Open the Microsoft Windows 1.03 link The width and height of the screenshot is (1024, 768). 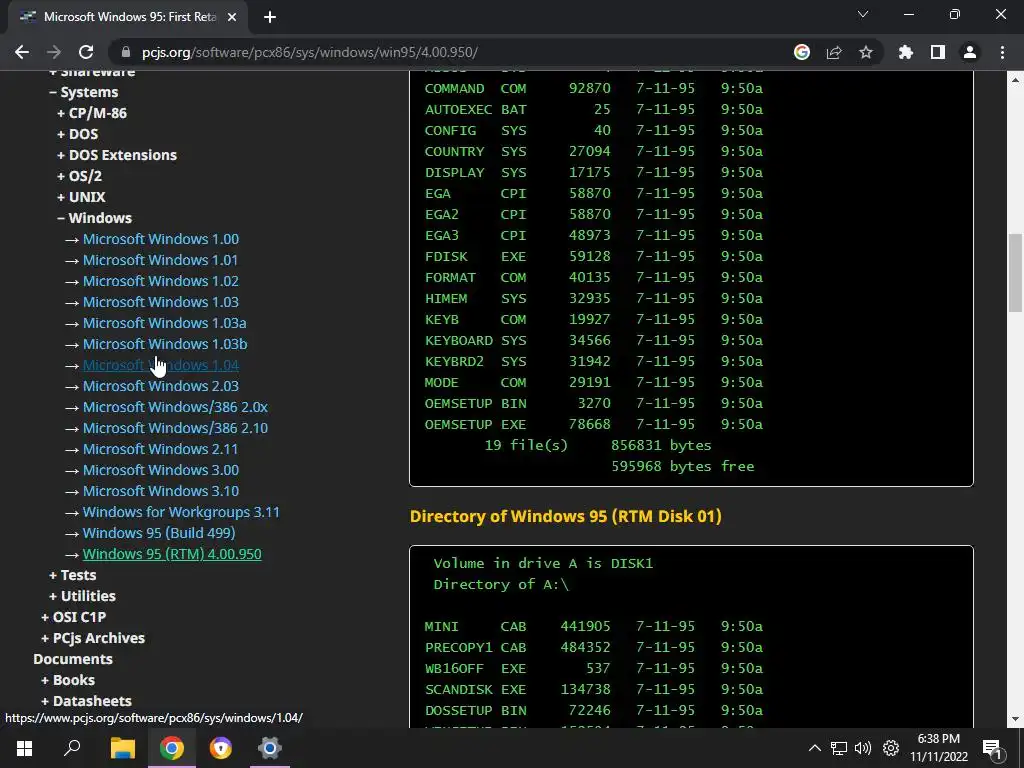pos(161,302)
